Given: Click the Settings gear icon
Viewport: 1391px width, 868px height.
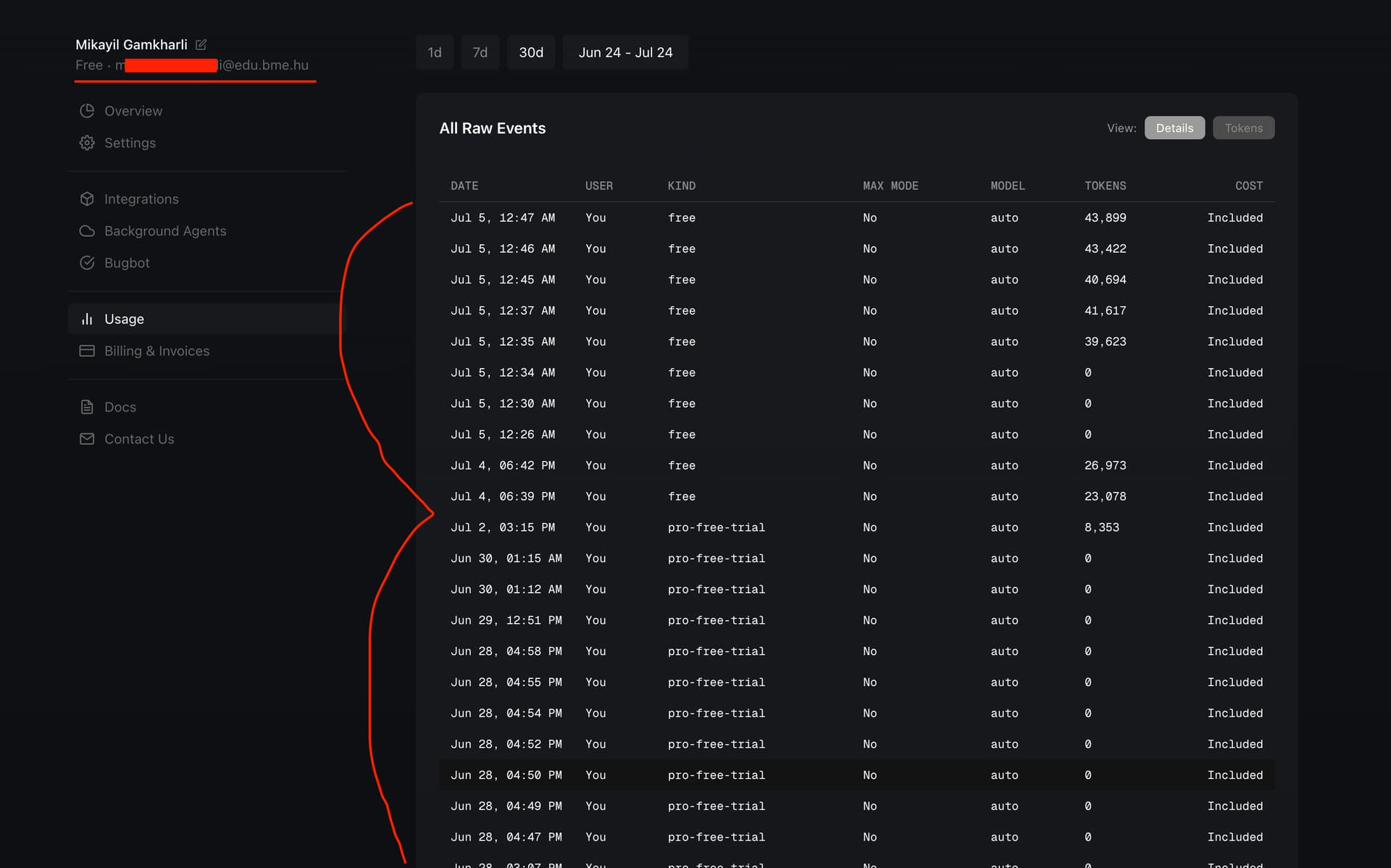Looking at the screenshot, I should click(87, 143).
